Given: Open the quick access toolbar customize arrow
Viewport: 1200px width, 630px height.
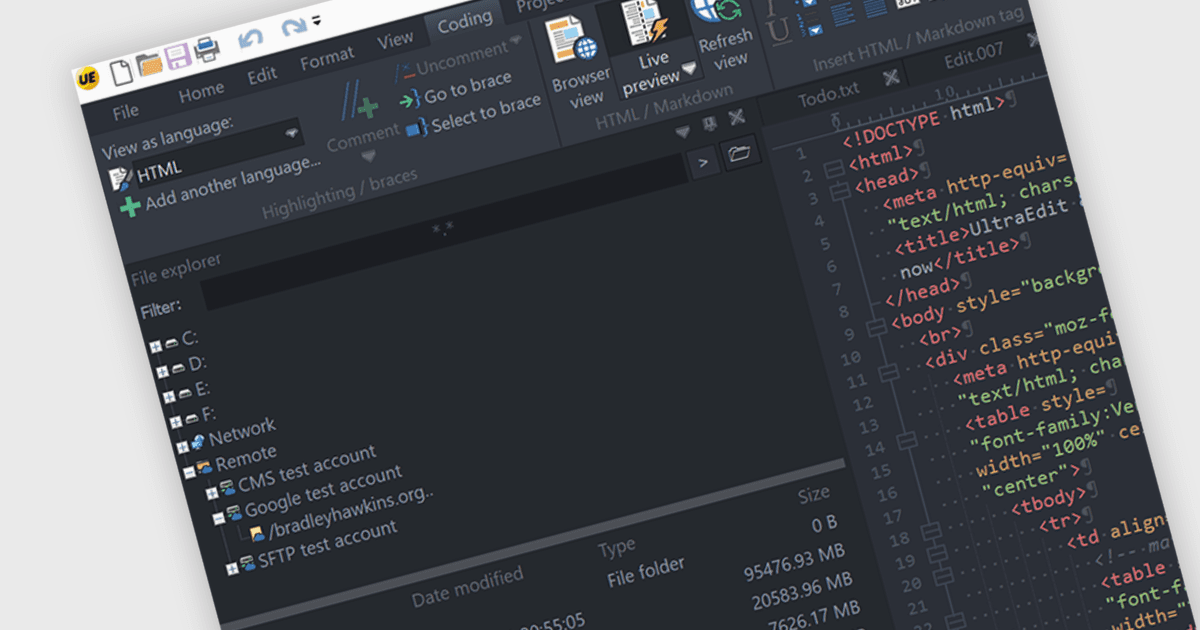Looking at the screenshot, I should pos(316,19).
